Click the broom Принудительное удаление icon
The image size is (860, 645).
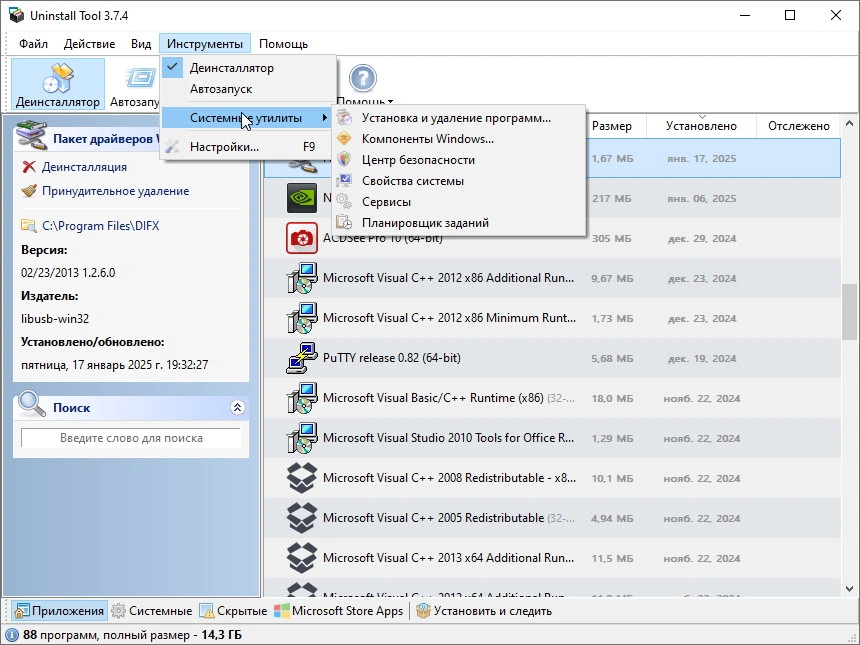(29, 191)
